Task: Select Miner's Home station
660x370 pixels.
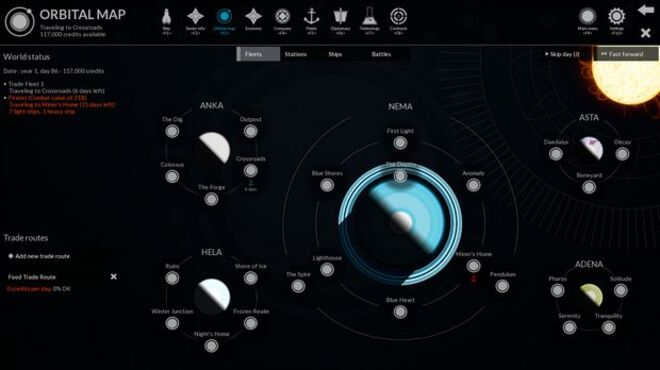Action: pyautogui.click(x=473, y=266)
